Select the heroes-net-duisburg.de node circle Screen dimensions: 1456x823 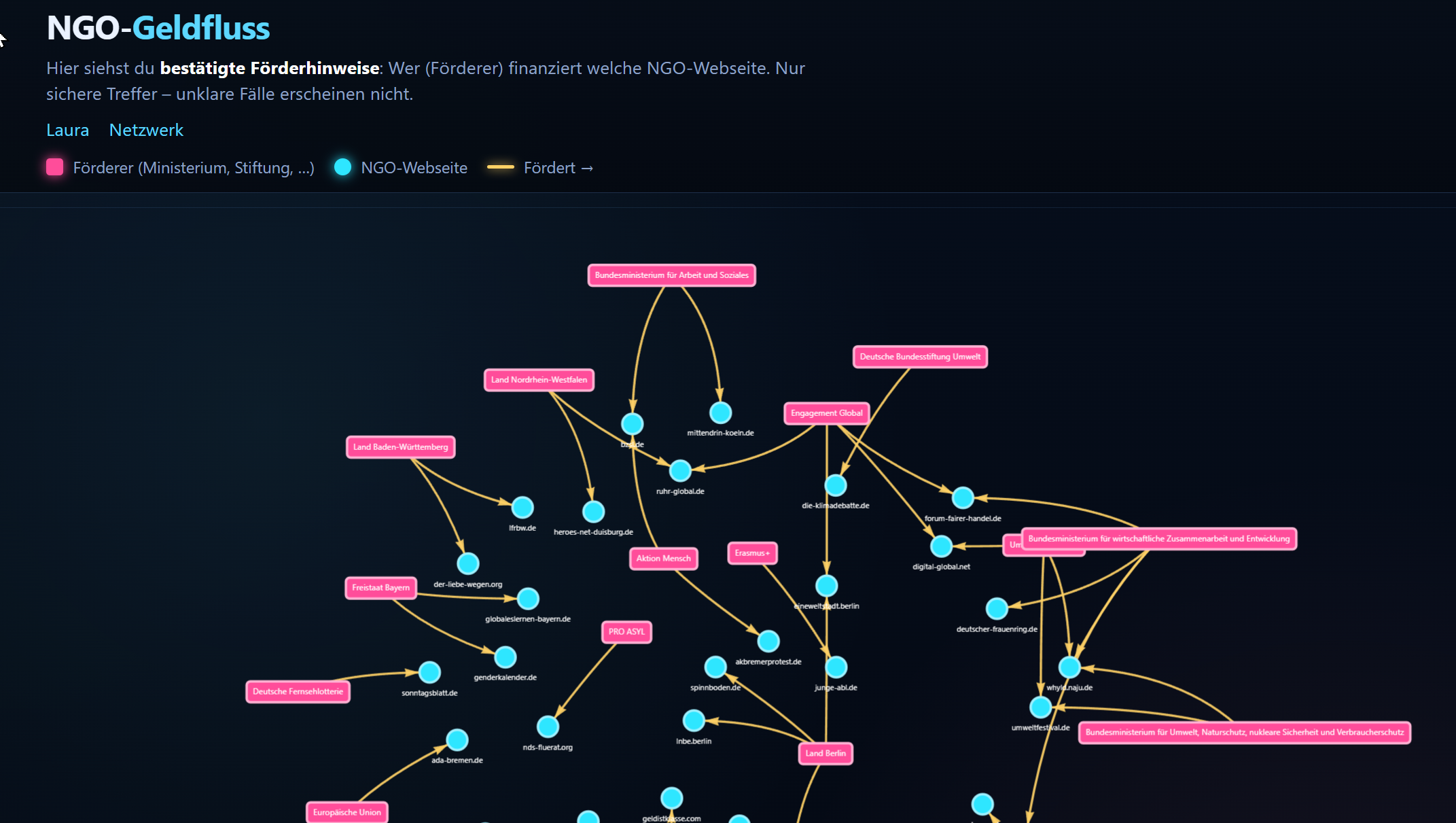tap(593, 511)
